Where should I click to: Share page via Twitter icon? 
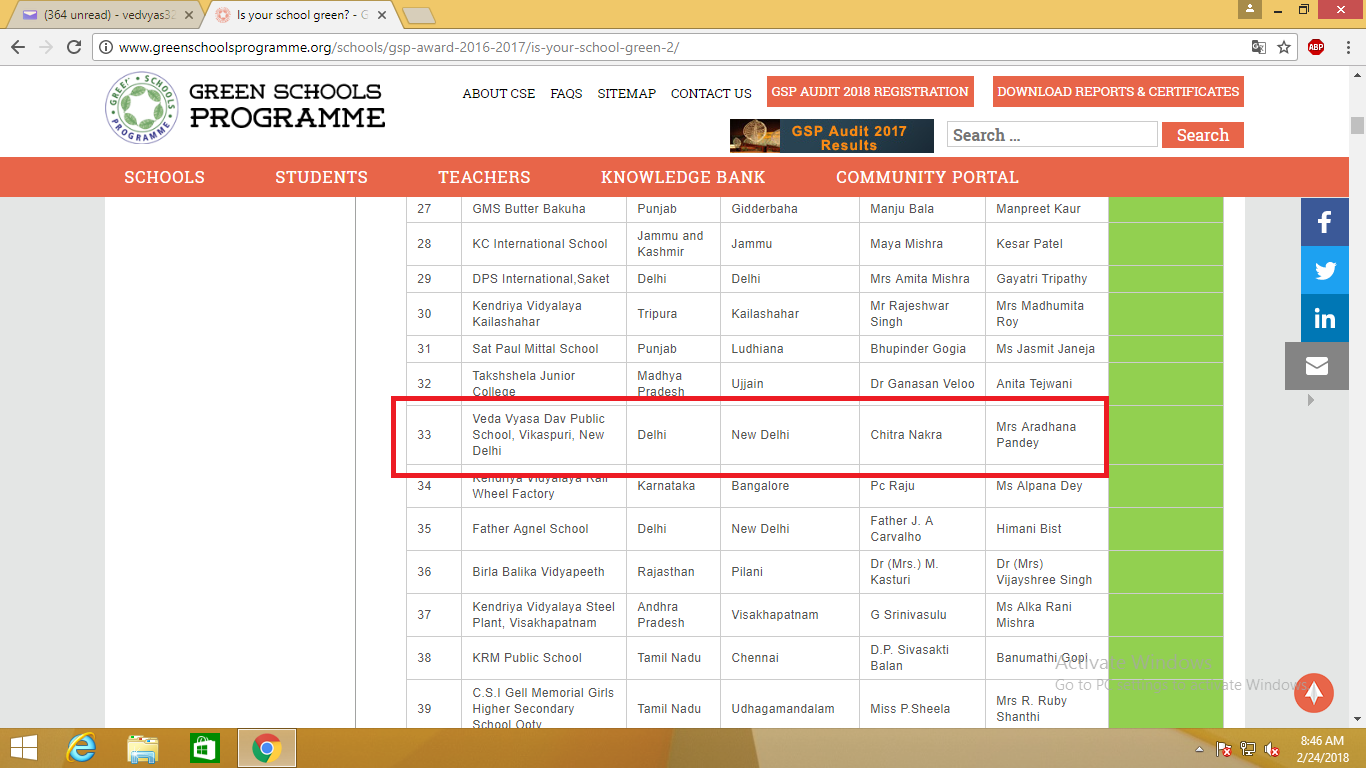[1324, 270]
